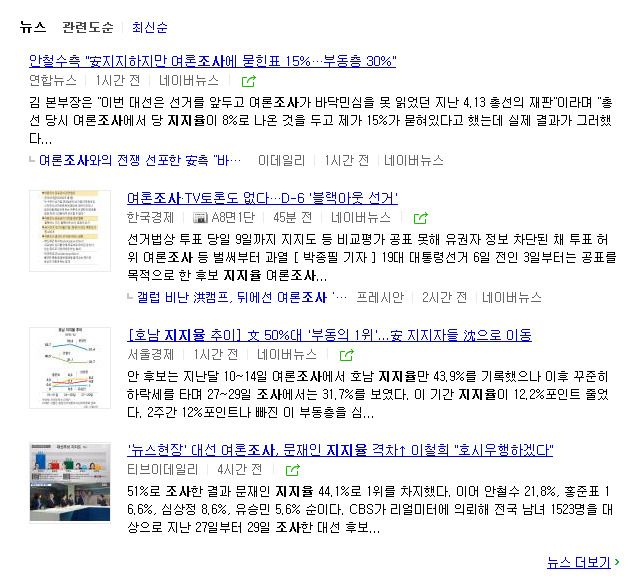The width and height of the screenshot is (642, 576).
Task: Click summary text starting 안 후보는 지난달
Action: [368, 394]
